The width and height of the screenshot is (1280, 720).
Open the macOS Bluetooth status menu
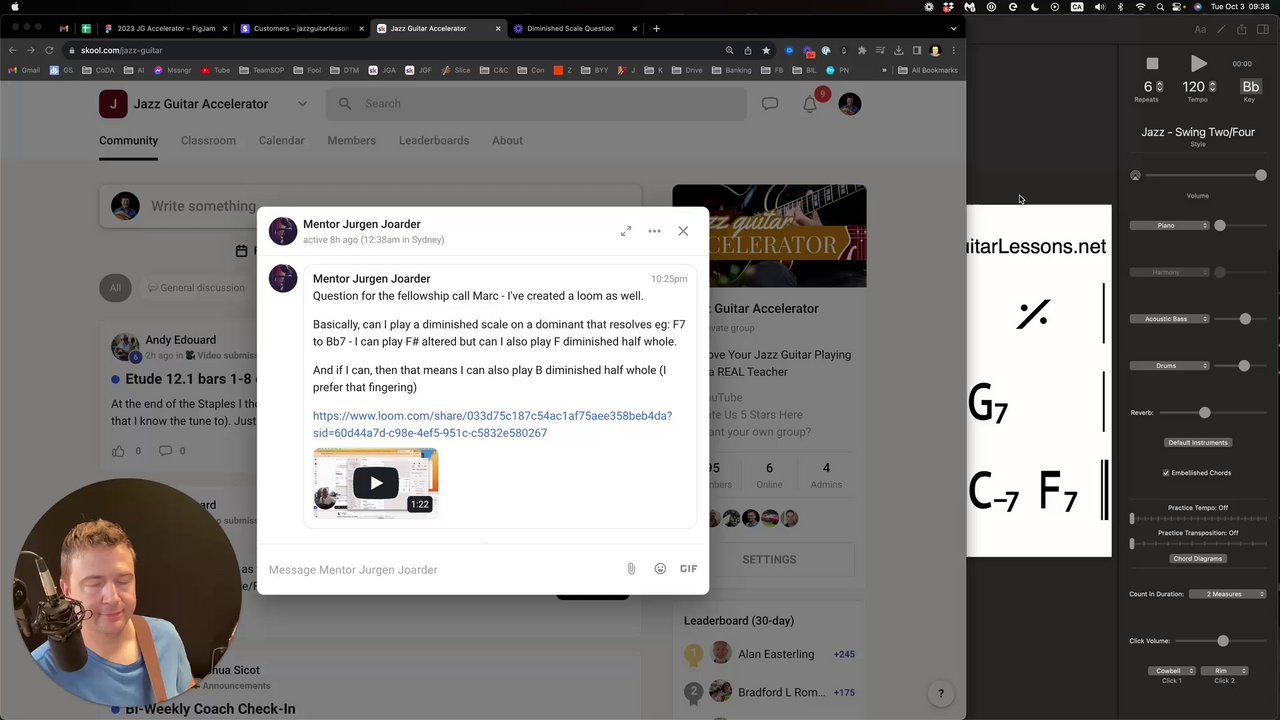pyautogui.click(x=1120, y=7)
